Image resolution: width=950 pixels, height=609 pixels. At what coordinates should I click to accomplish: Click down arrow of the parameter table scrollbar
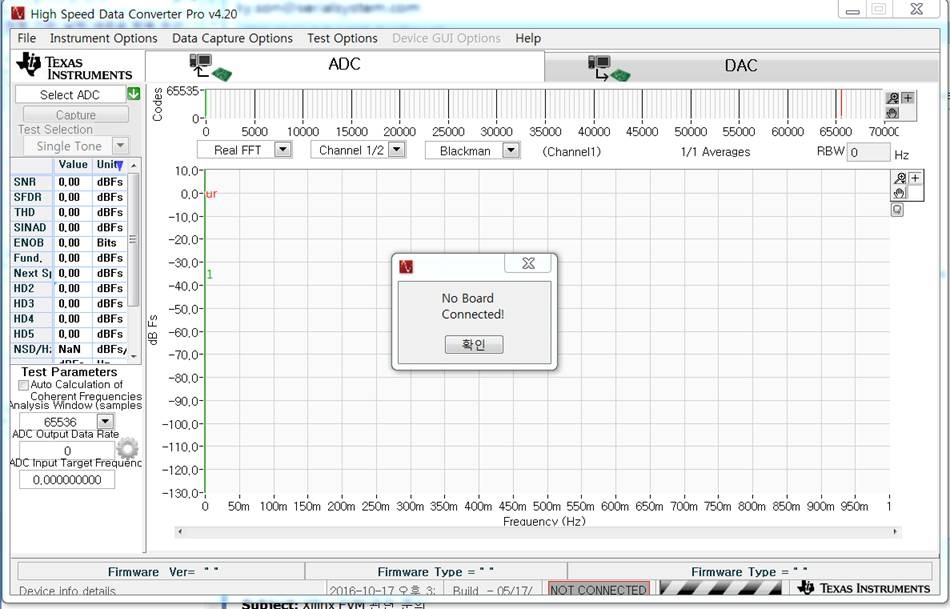(x=134, y=357)
